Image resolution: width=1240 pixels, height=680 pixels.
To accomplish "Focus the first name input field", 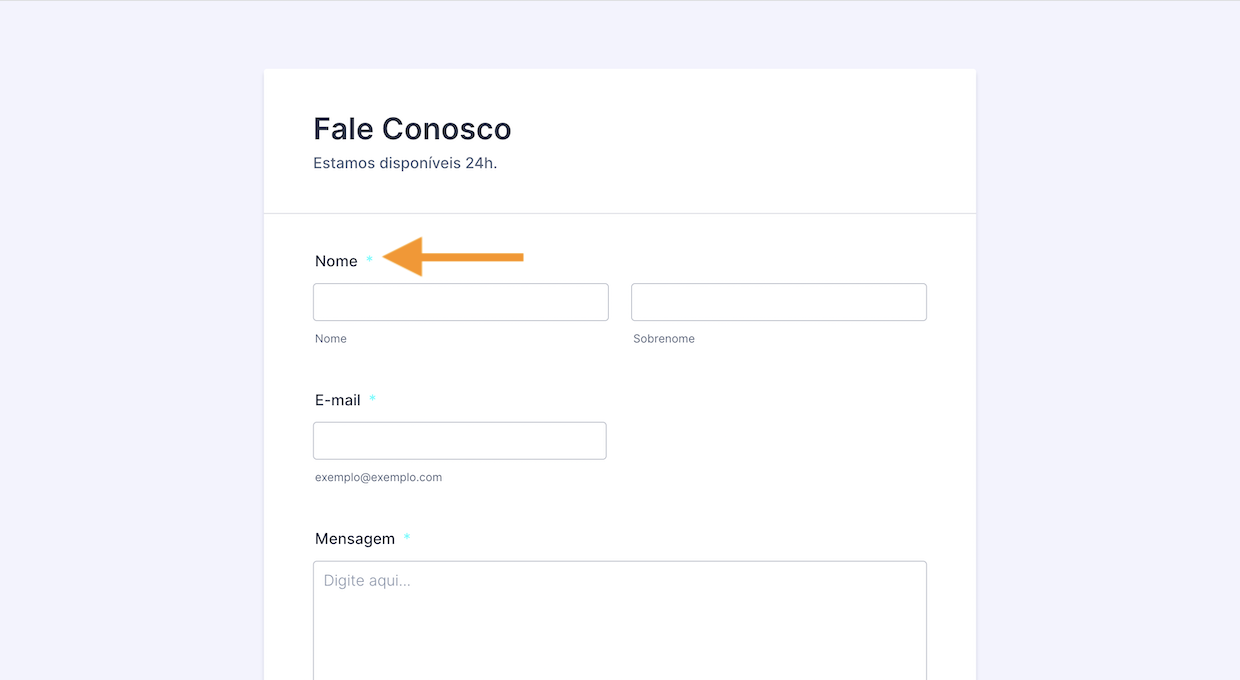I will pyautogui.click(x=460, y=302).
